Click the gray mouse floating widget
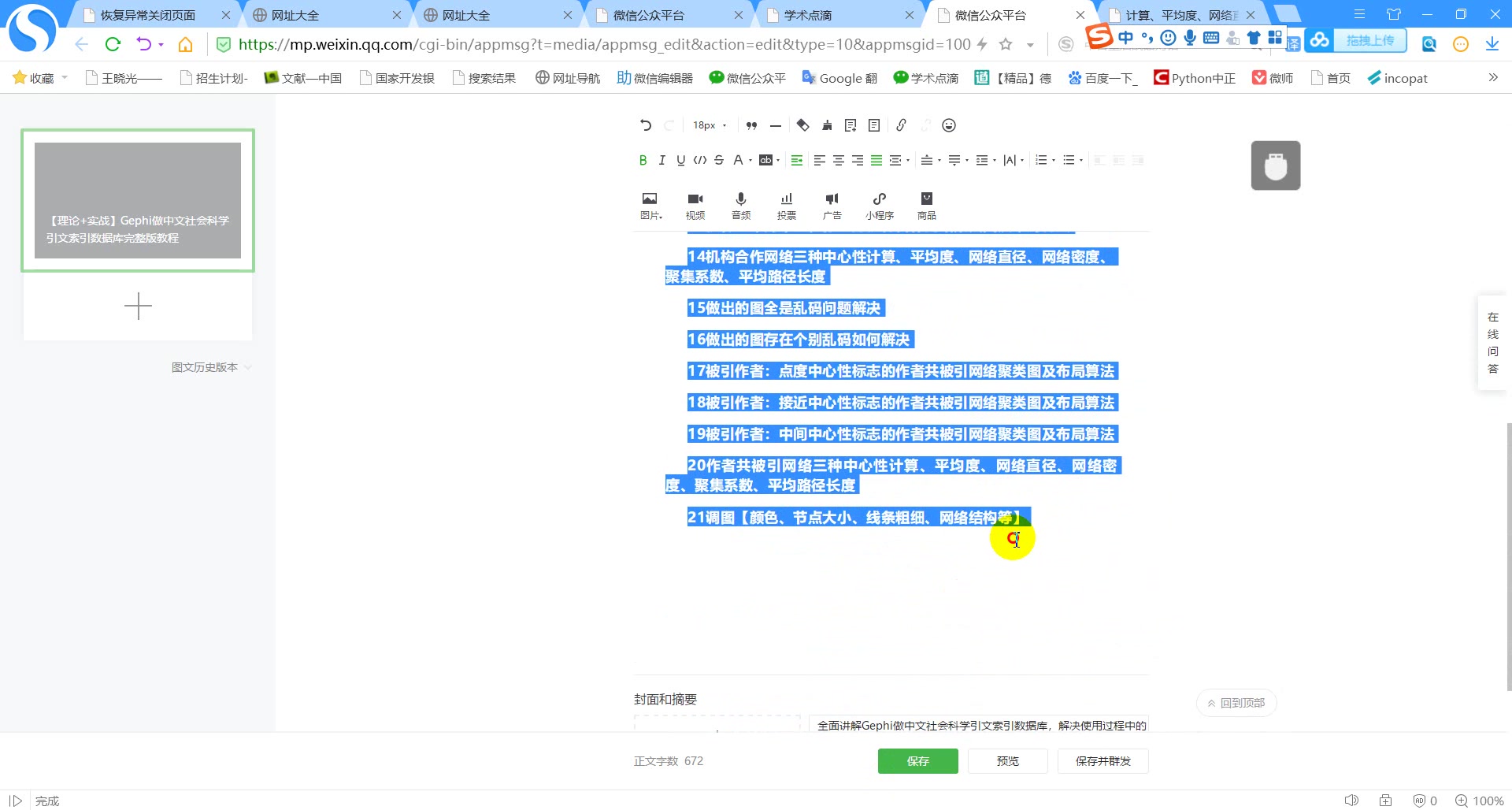 [x=1276, y=165]
